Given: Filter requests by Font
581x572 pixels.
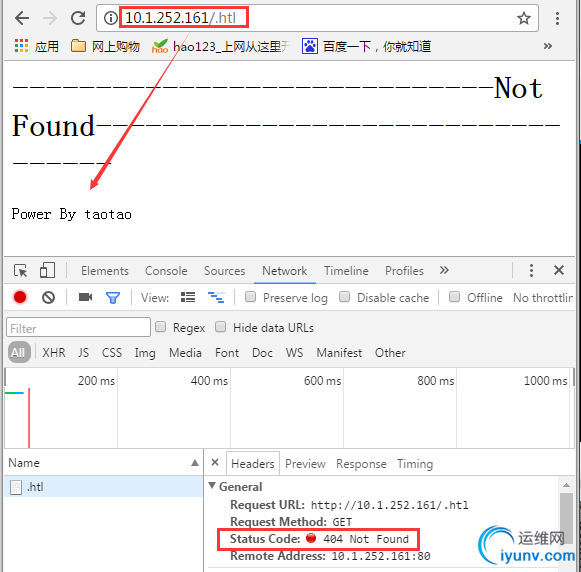Looking at the screenshot, I should tap(227, 352).
